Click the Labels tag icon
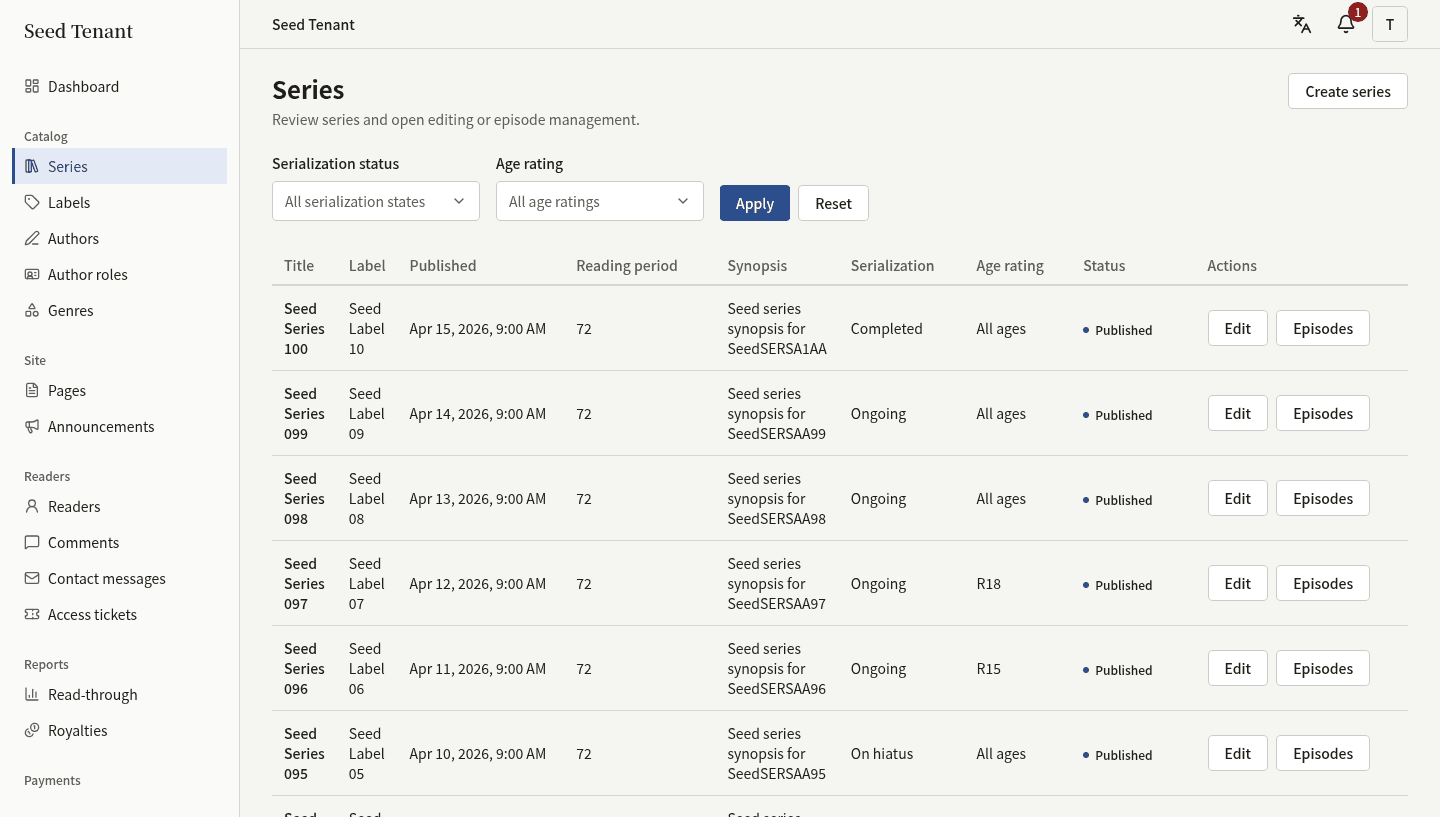The width and height of the screenshot is (1440, 817). tap(32, 202)
